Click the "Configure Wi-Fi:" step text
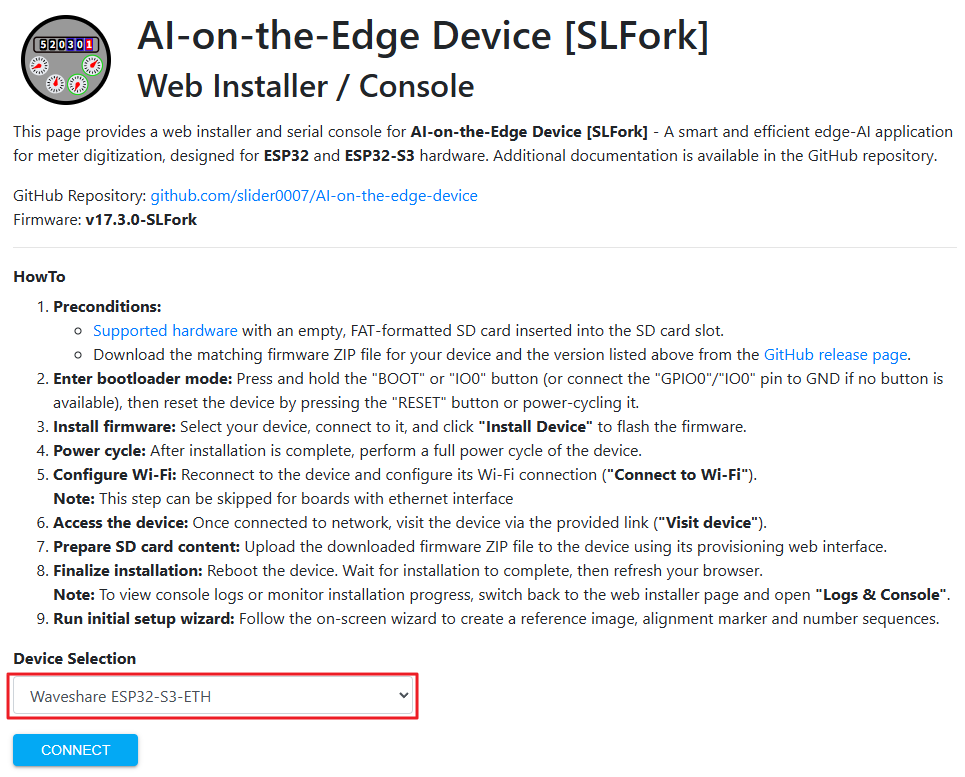Viewport: 965px width, 777px height. pyautogui.click(x=115, y=474)
